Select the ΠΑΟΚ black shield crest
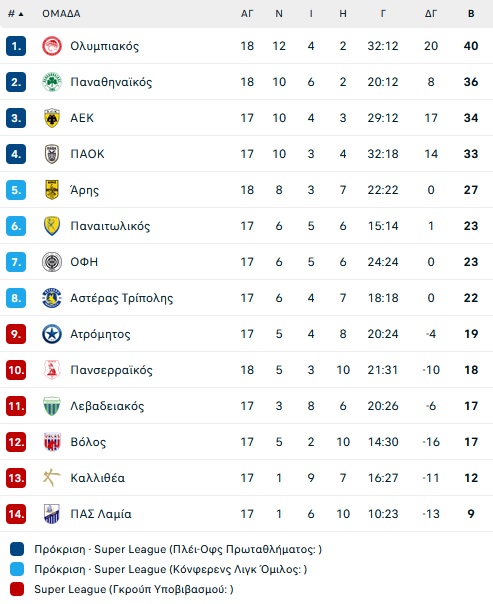 [52, 154]
